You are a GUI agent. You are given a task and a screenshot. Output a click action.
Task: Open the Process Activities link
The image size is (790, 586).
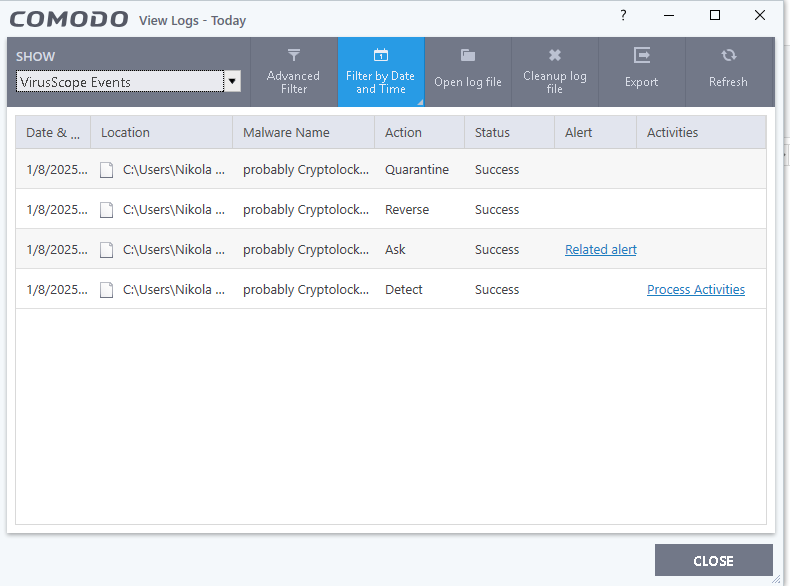(x=696, y=290)
